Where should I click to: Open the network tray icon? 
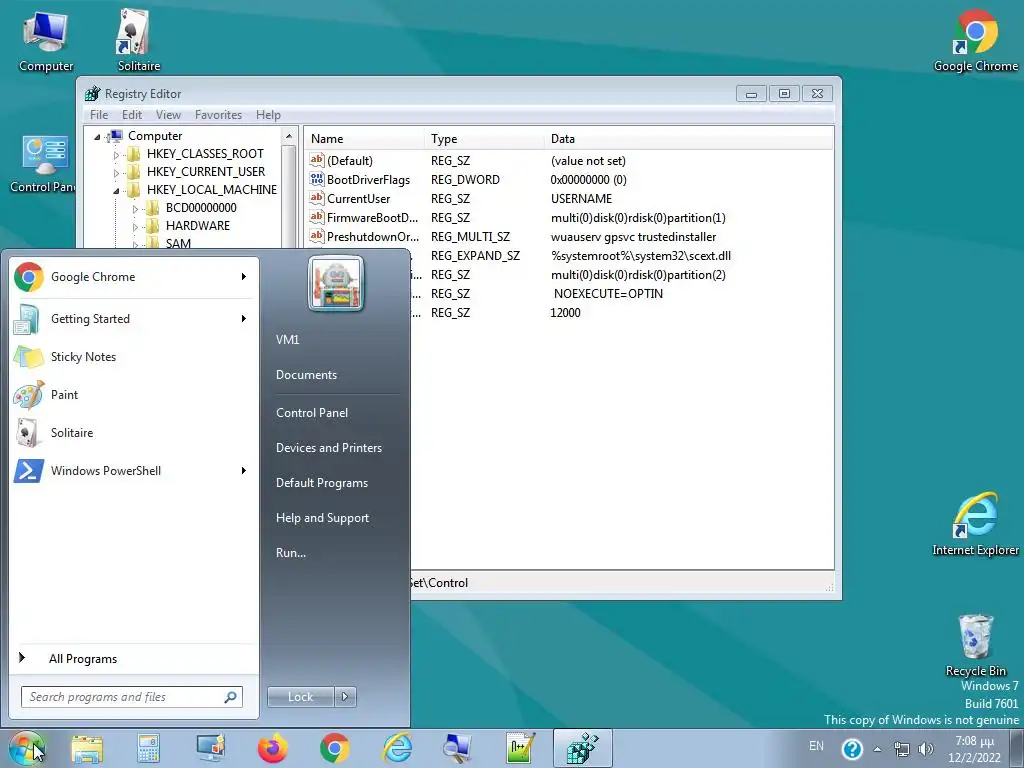[901, 749]
